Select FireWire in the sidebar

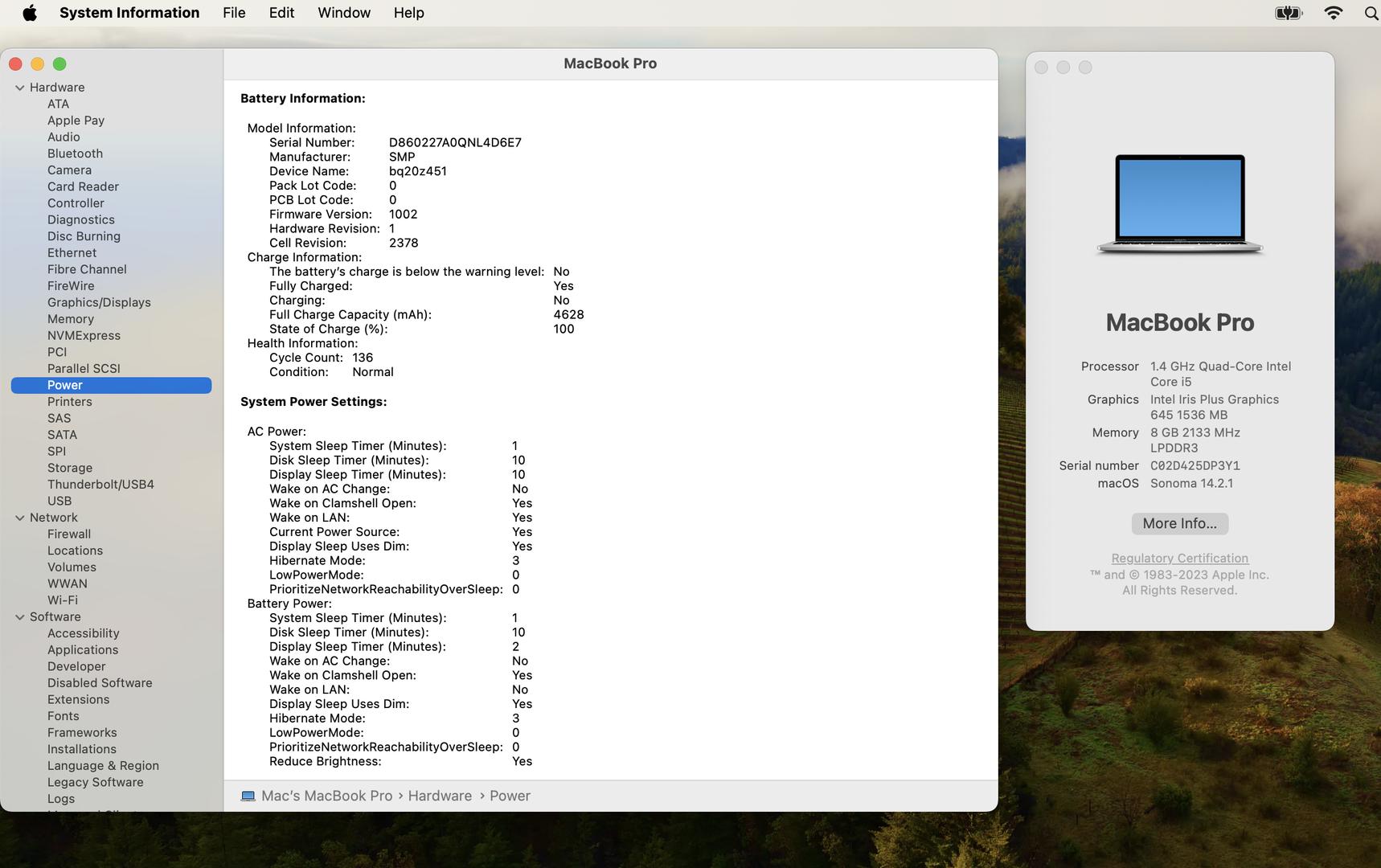point(71,286)
